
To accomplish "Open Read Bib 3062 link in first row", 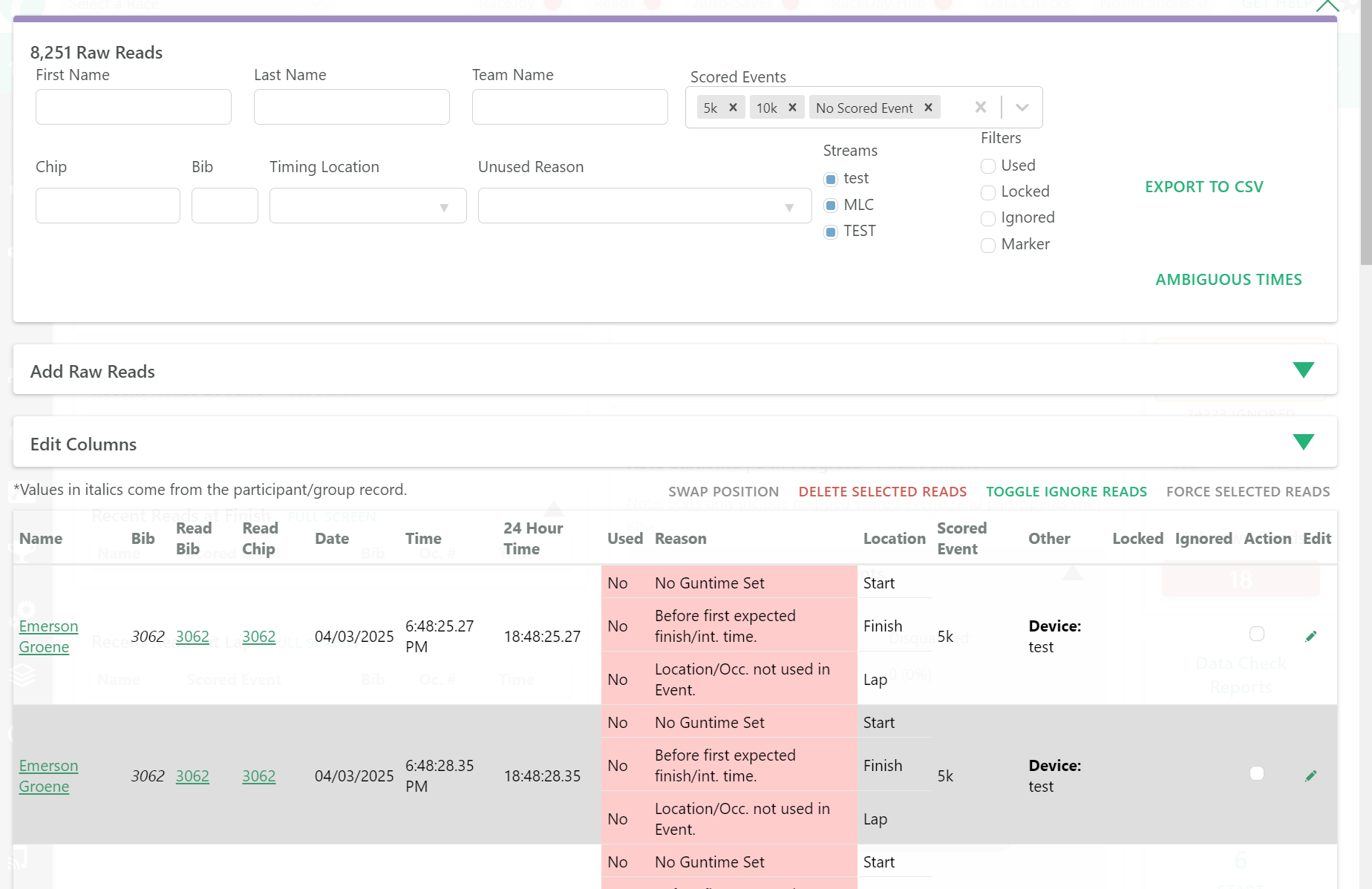I will click(192, 637).
